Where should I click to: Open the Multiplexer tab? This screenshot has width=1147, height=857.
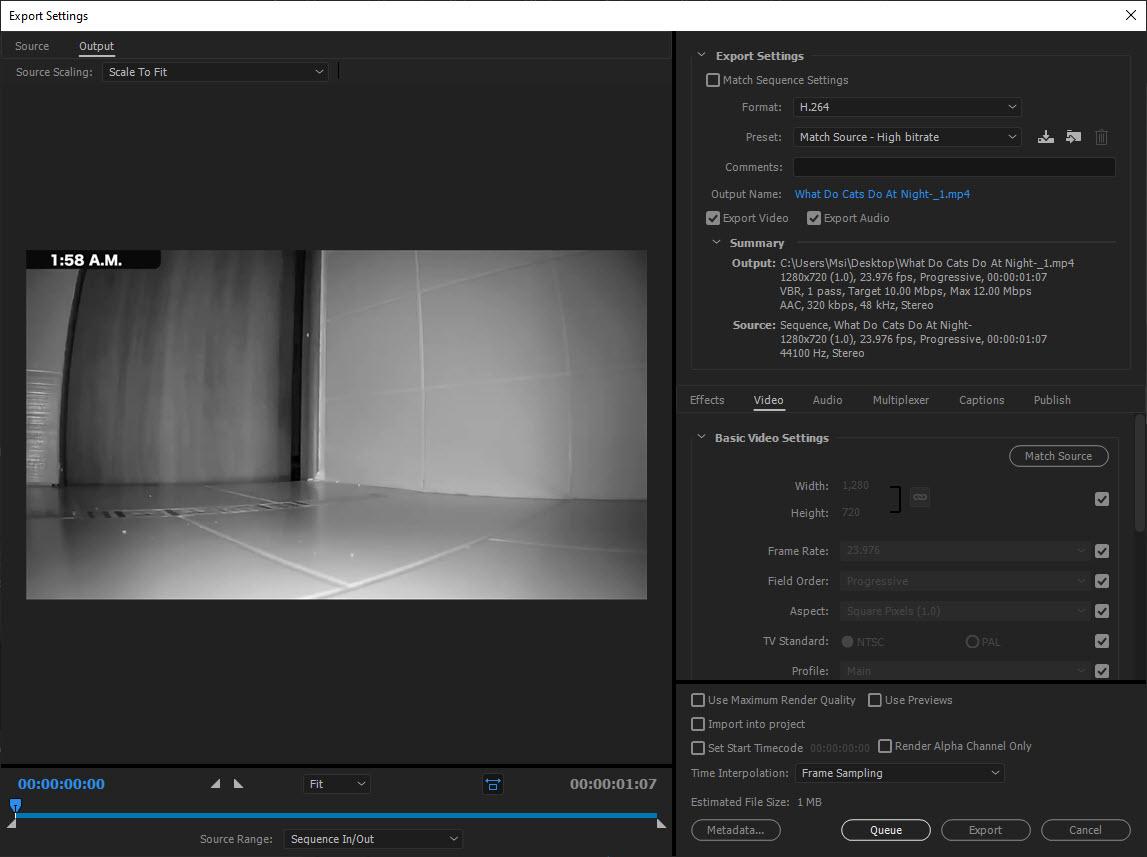900,400
